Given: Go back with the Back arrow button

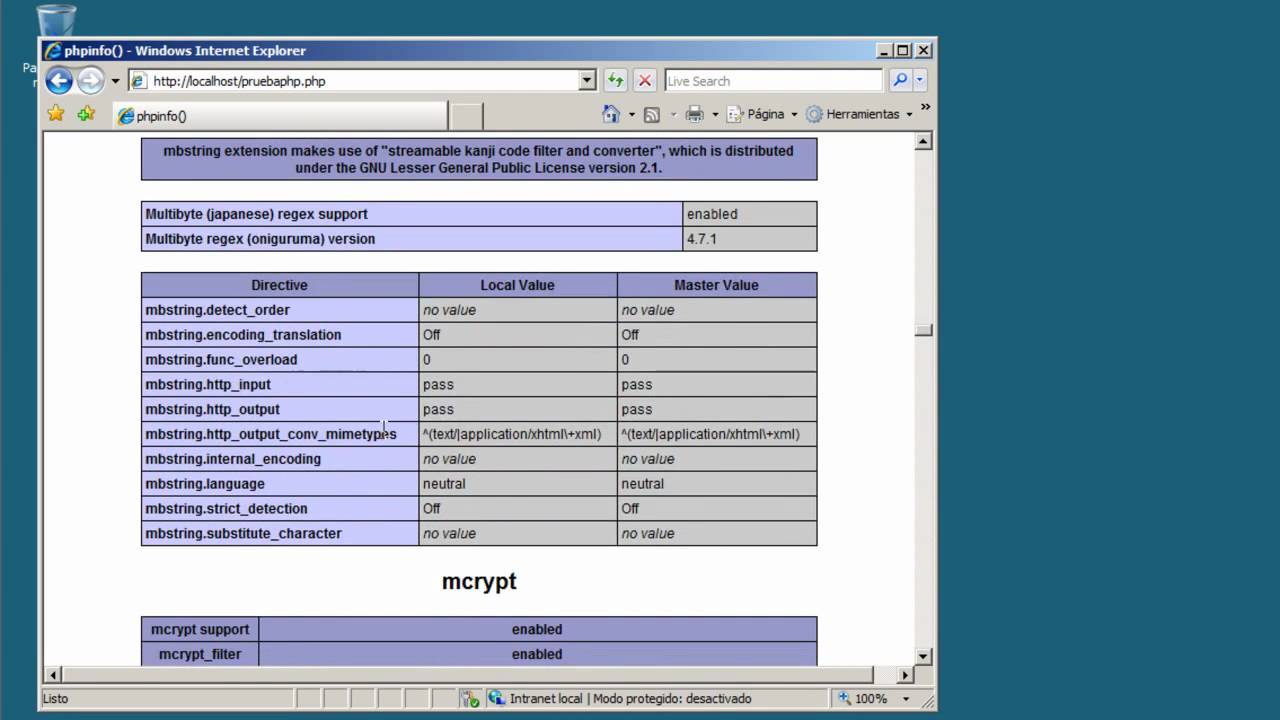Looking at the screenshot, I should tap(59, 81).
